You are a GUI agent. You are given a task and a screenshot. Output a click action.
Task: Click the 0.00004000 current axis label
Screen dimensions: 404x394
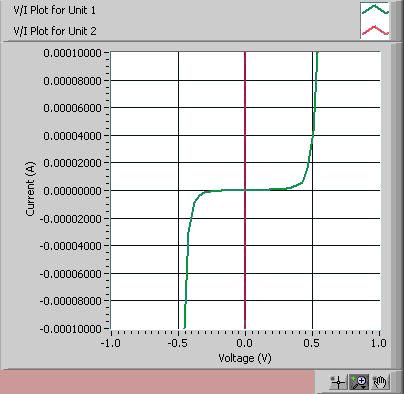(72, 136)
